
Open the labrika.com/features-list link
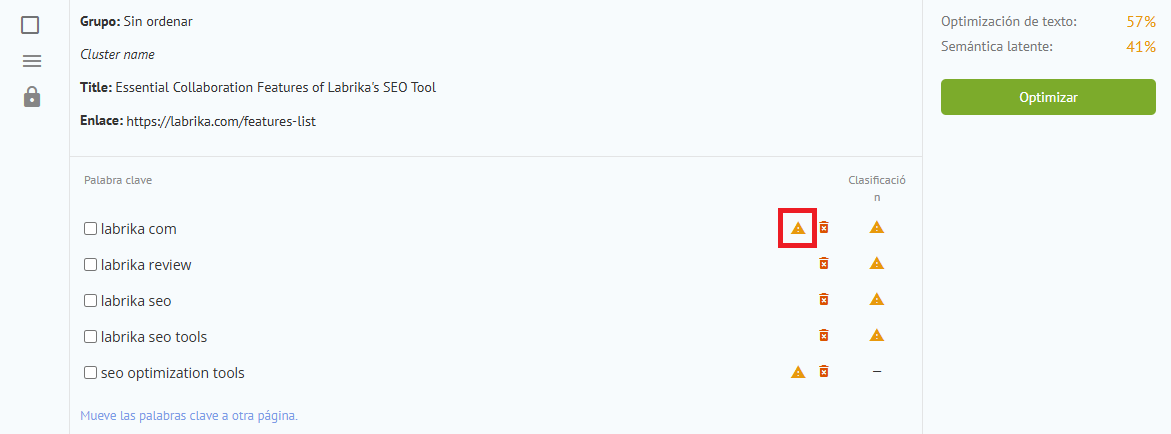pyautogui.click(x=221, y=121)
